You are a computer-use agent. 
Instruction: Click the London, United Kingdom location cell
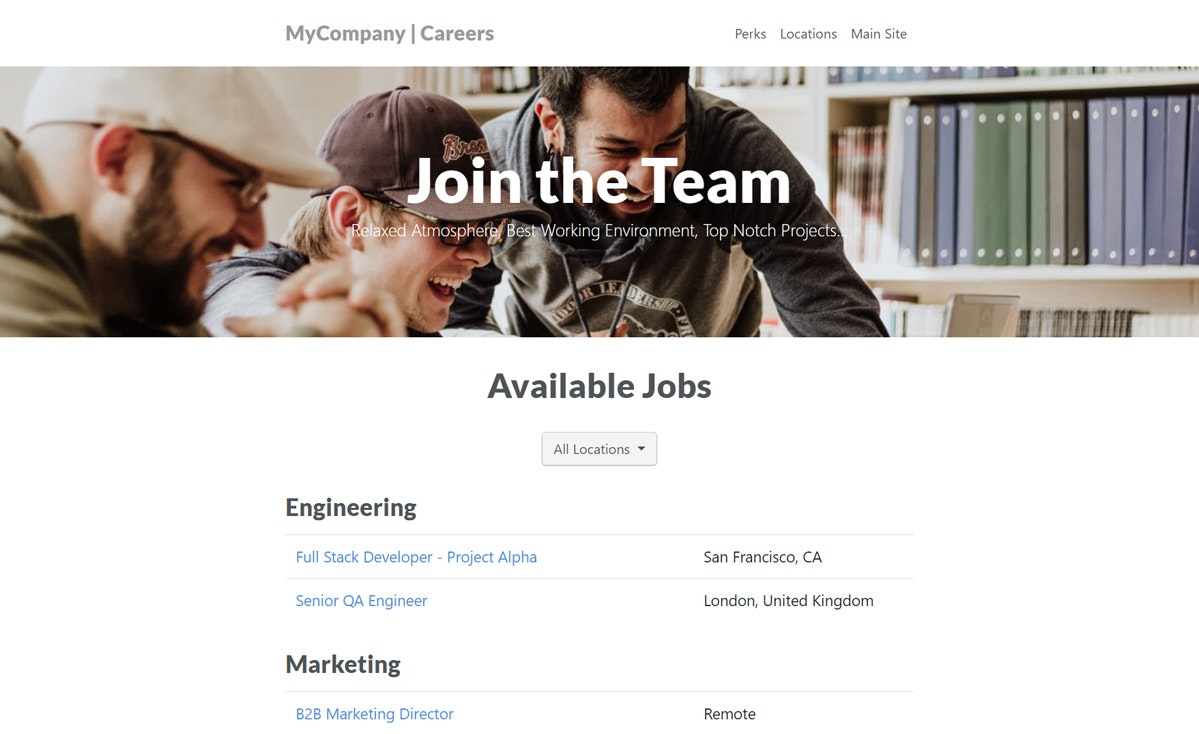(x=788, y=601)
